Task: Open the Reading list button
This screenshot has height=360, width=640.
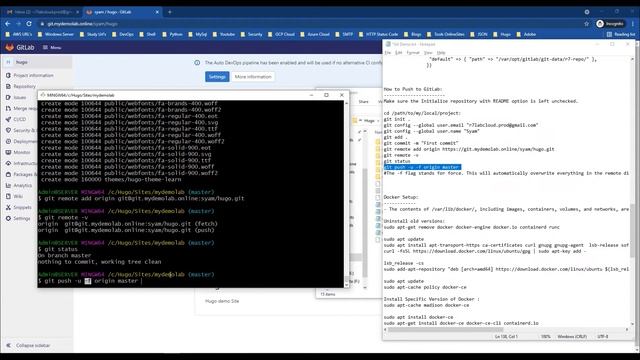Action: coord(621,35)
